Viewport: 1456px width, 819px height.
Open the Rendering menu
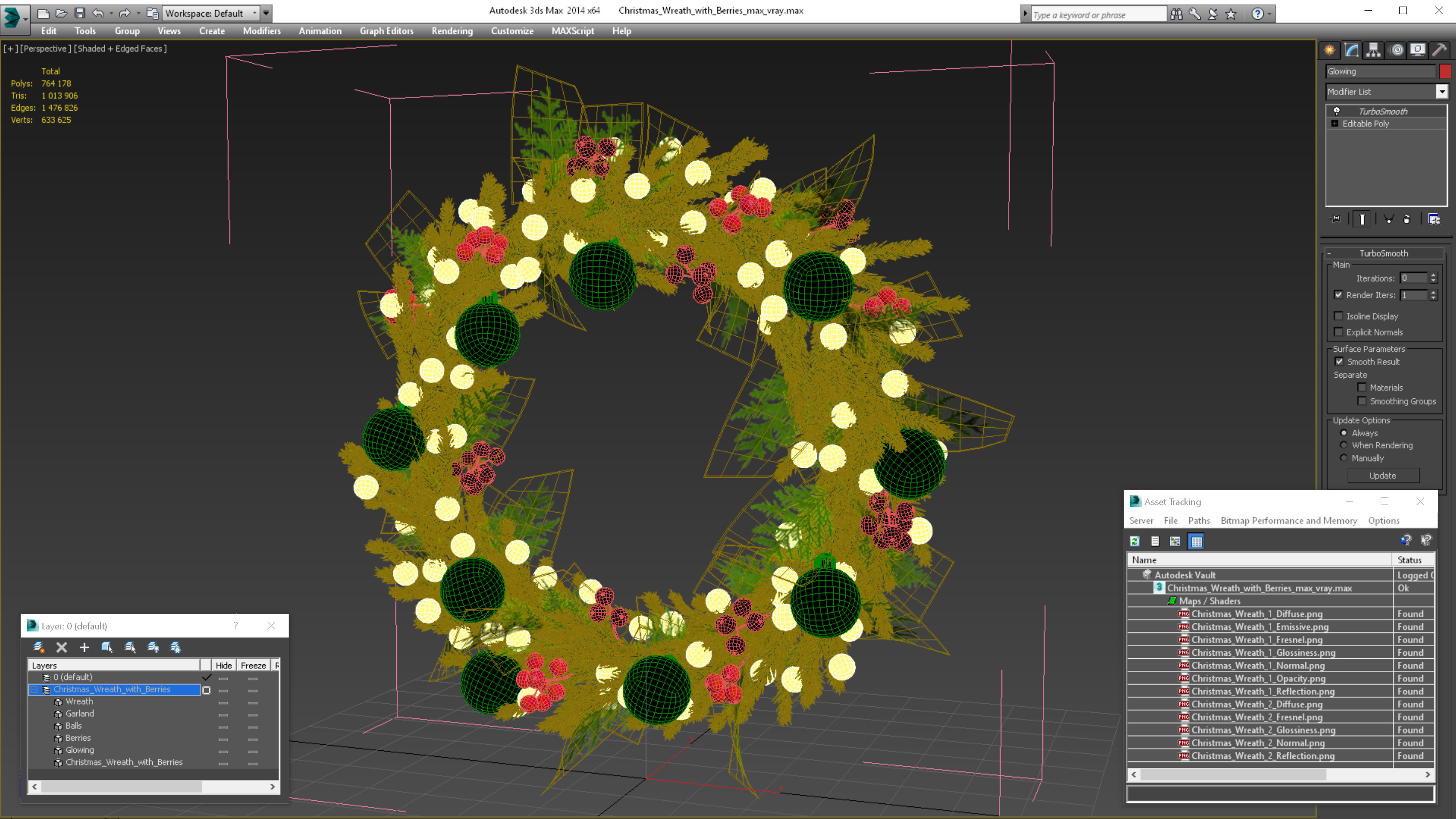452,31
